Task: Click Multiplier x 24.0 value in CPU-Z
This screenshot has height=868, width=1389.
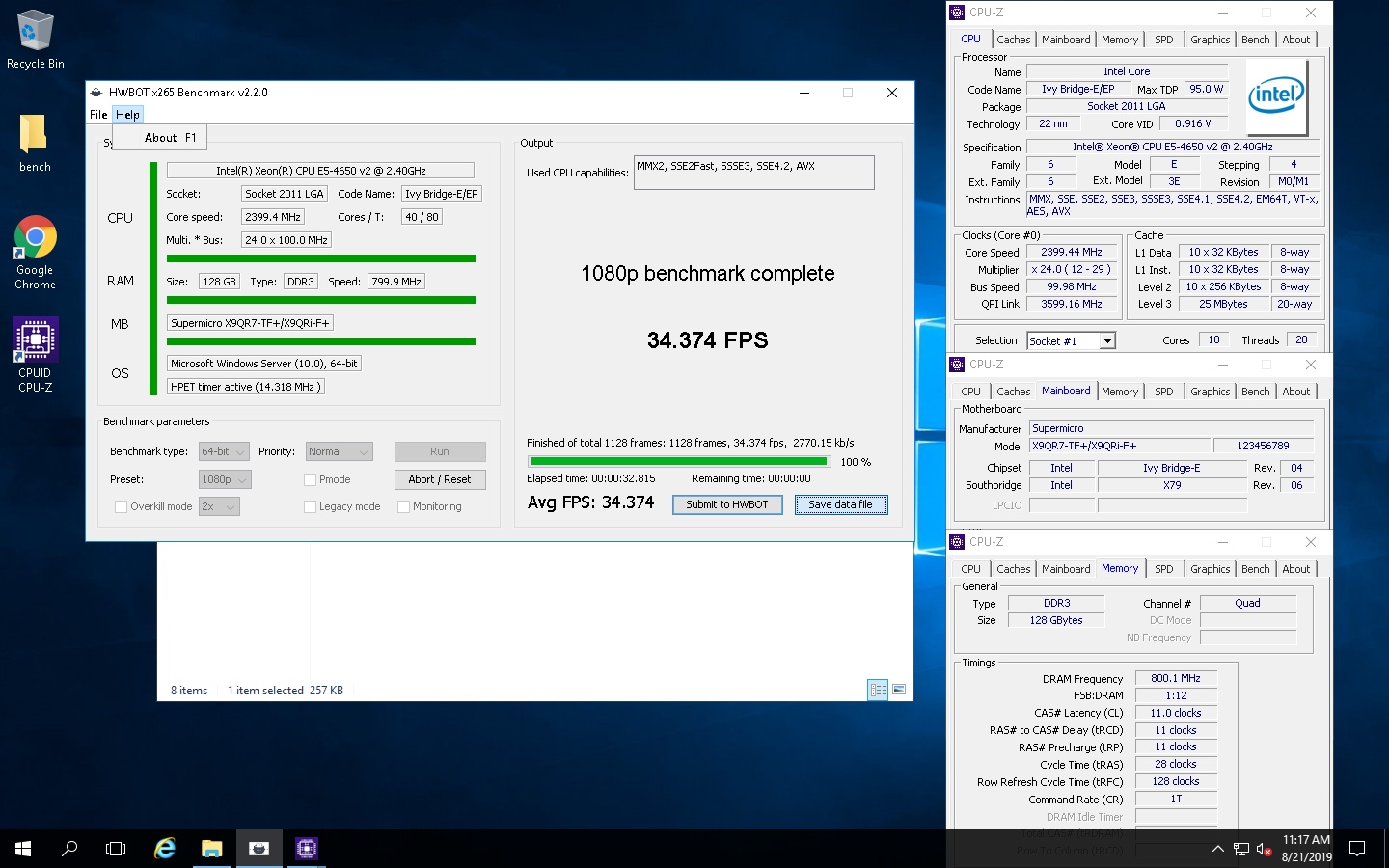Action: pos(1071,270)
